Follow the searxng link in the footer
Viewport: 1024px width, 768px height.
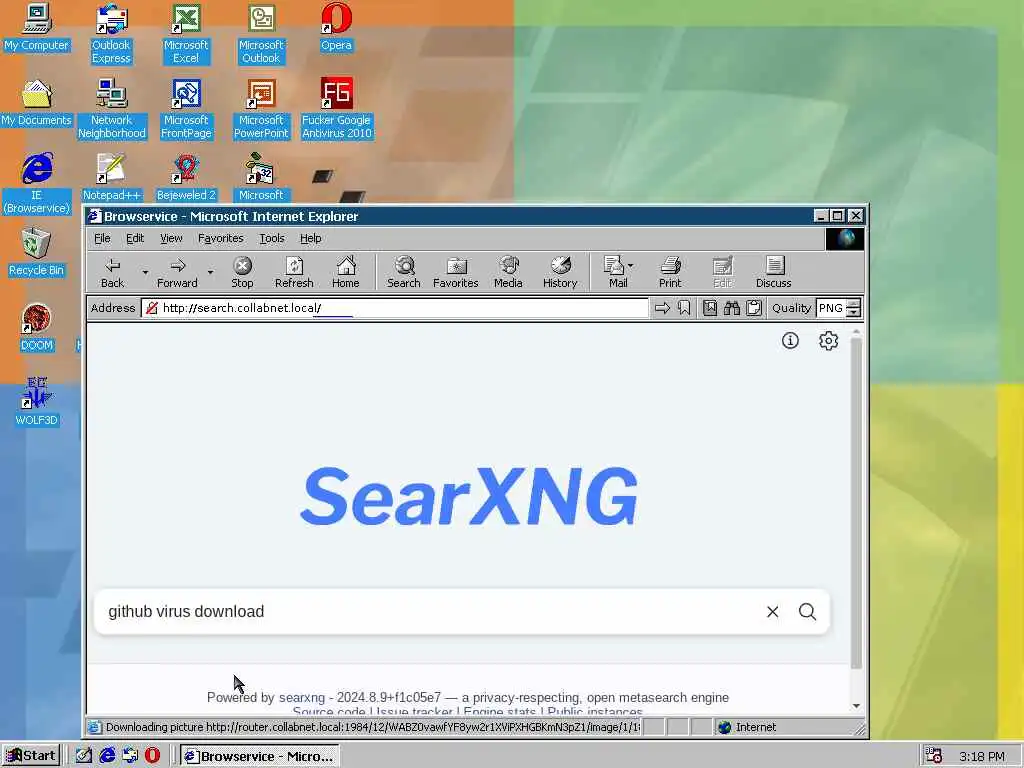pos(302,697)
